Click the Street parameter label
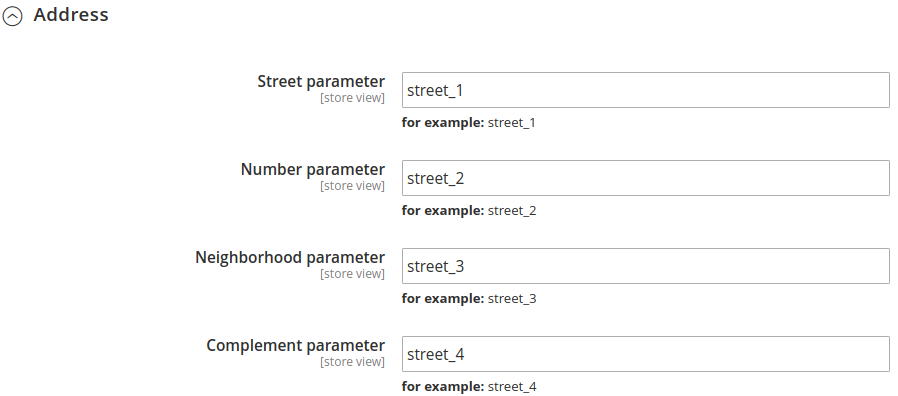The height and width of the screenshot is (396, 898). [x=321, y=81]
